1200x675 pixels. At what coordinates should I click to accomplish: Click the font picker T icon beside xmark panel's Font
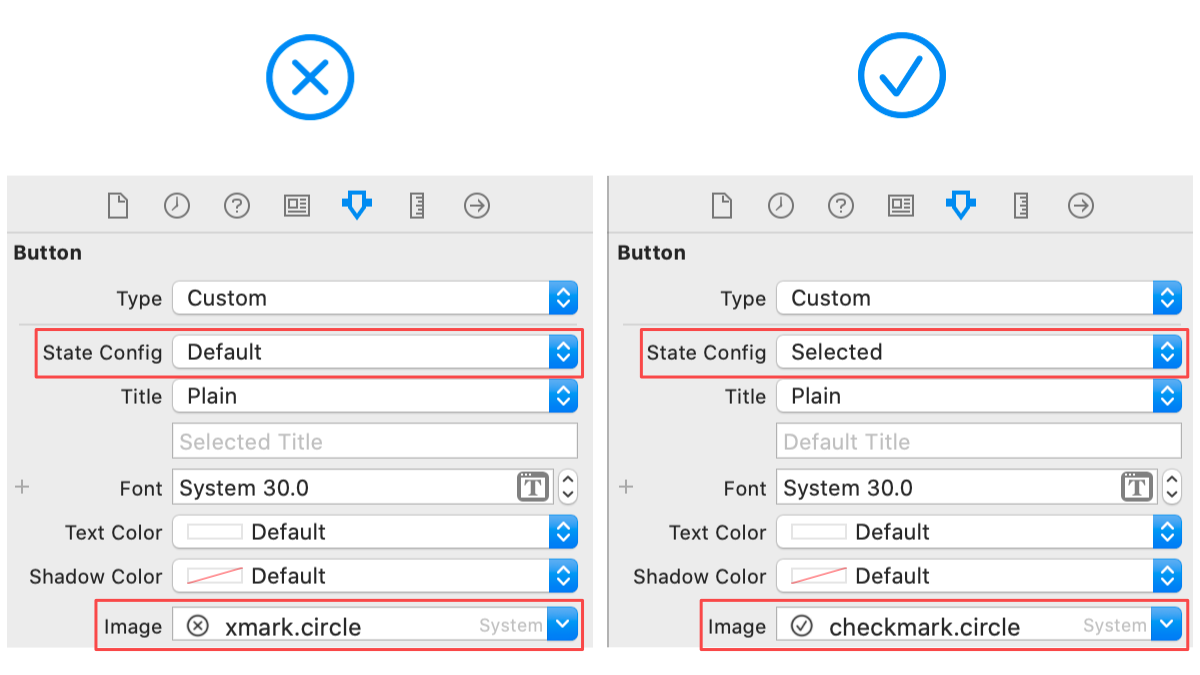tap(533, 488)
